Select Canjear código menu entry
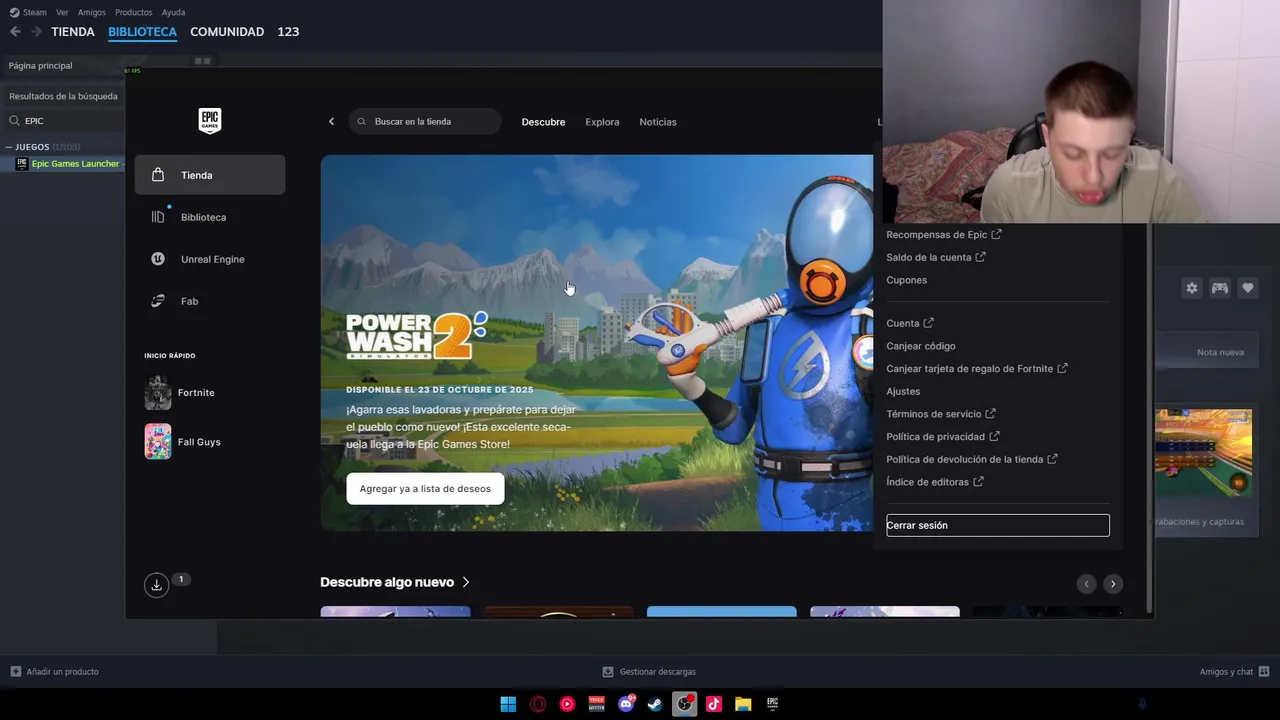The height and width of the screenshot is (720, 1280). coord(921,346)
